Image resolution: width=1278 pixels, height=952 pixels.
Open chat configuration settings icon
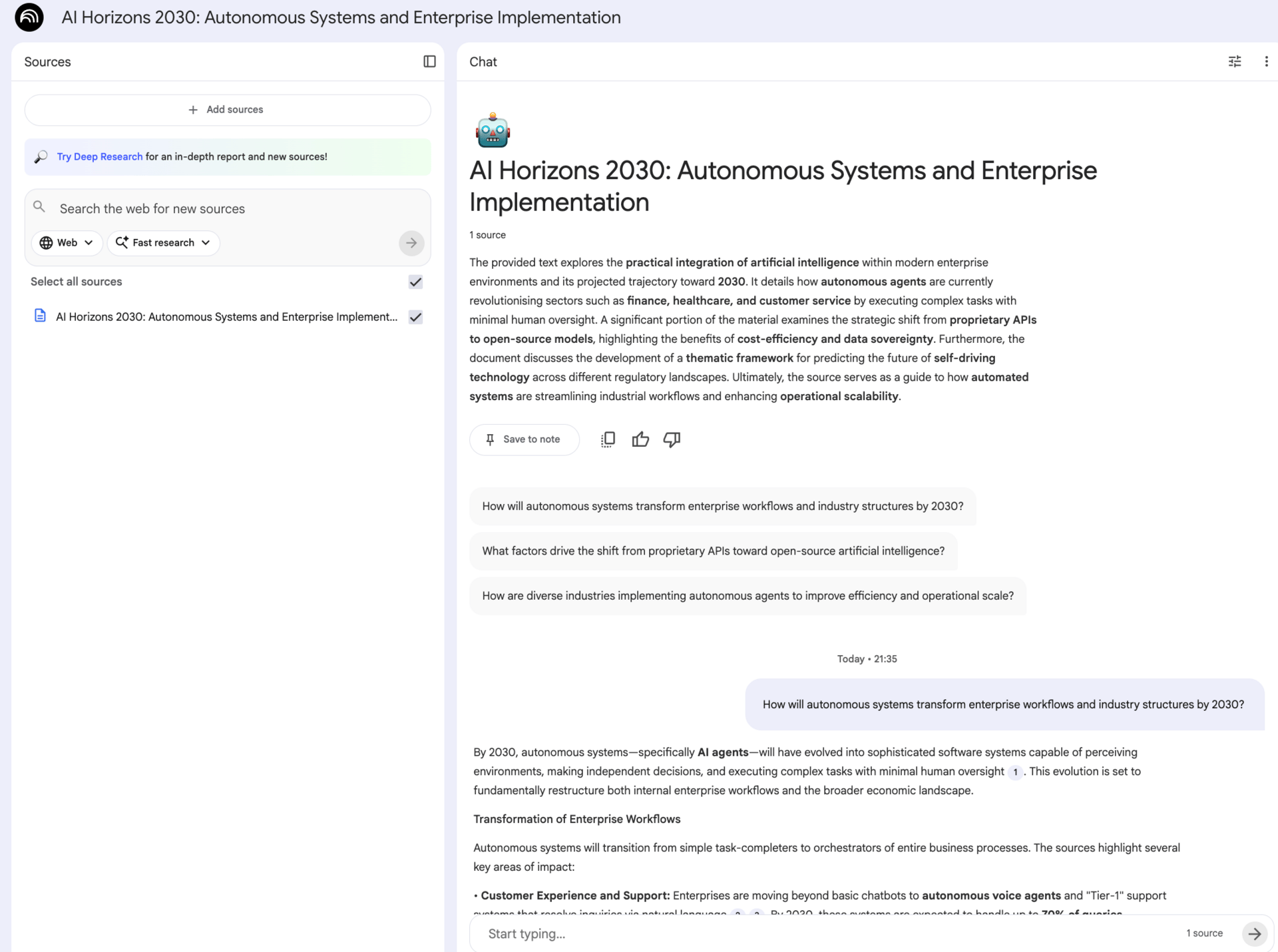[1234, 61]
